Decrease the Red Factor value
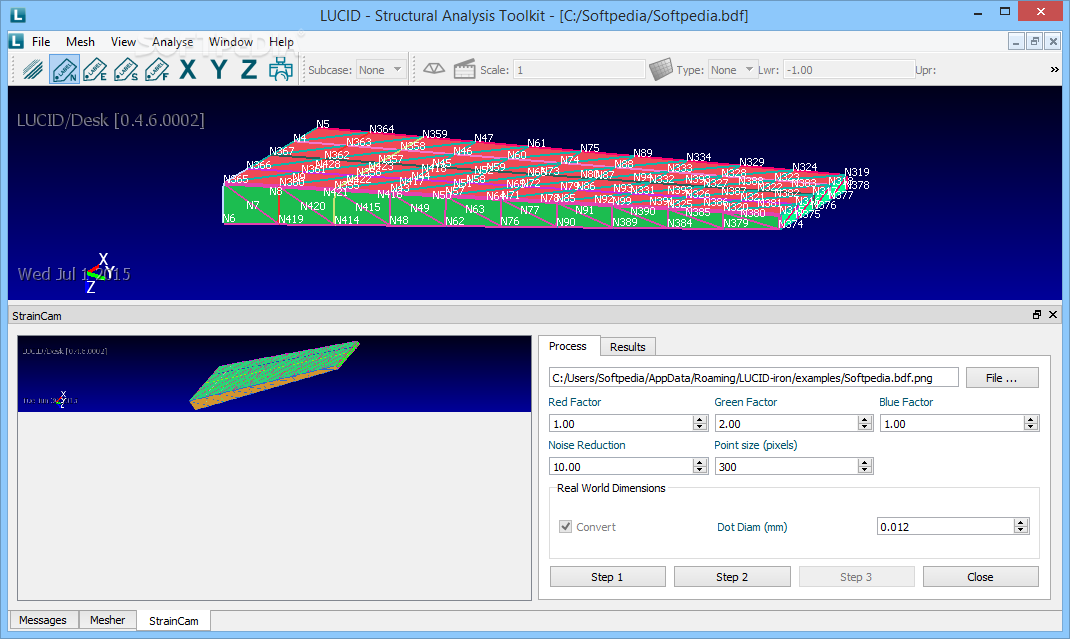1070x639 pixels. click(x=699, y=427)
